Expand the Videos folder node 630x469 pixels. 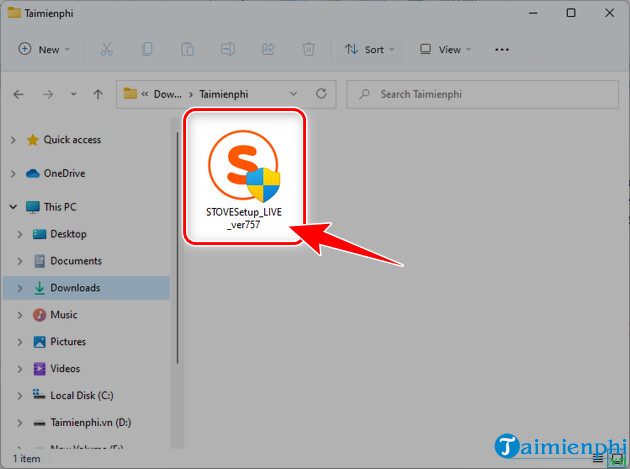[20, 369]
